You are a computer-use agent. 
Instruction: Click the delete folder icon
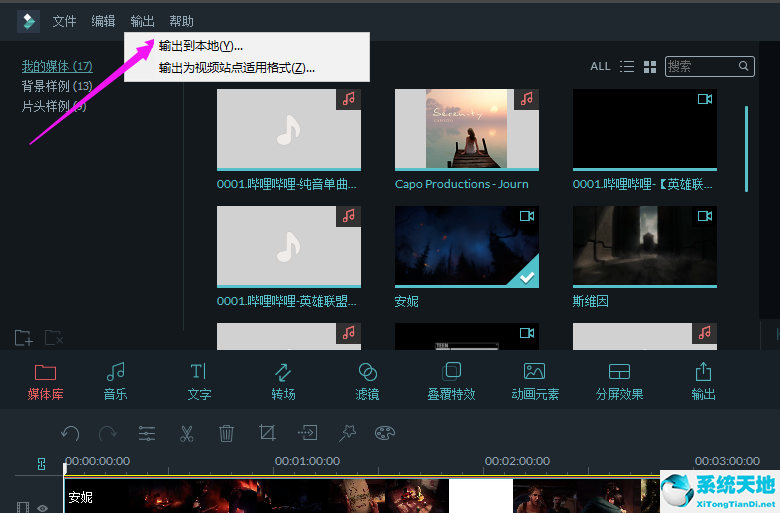pos(54,338)
